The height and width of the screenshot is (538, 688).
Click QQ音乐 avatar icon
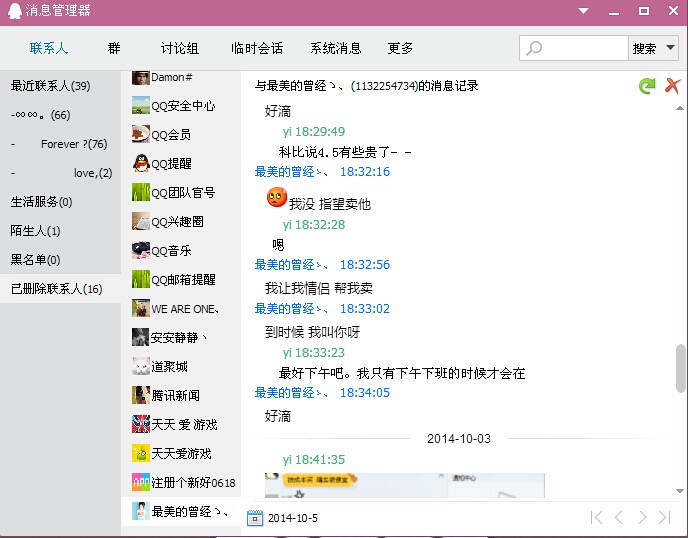tap(140, 251)
